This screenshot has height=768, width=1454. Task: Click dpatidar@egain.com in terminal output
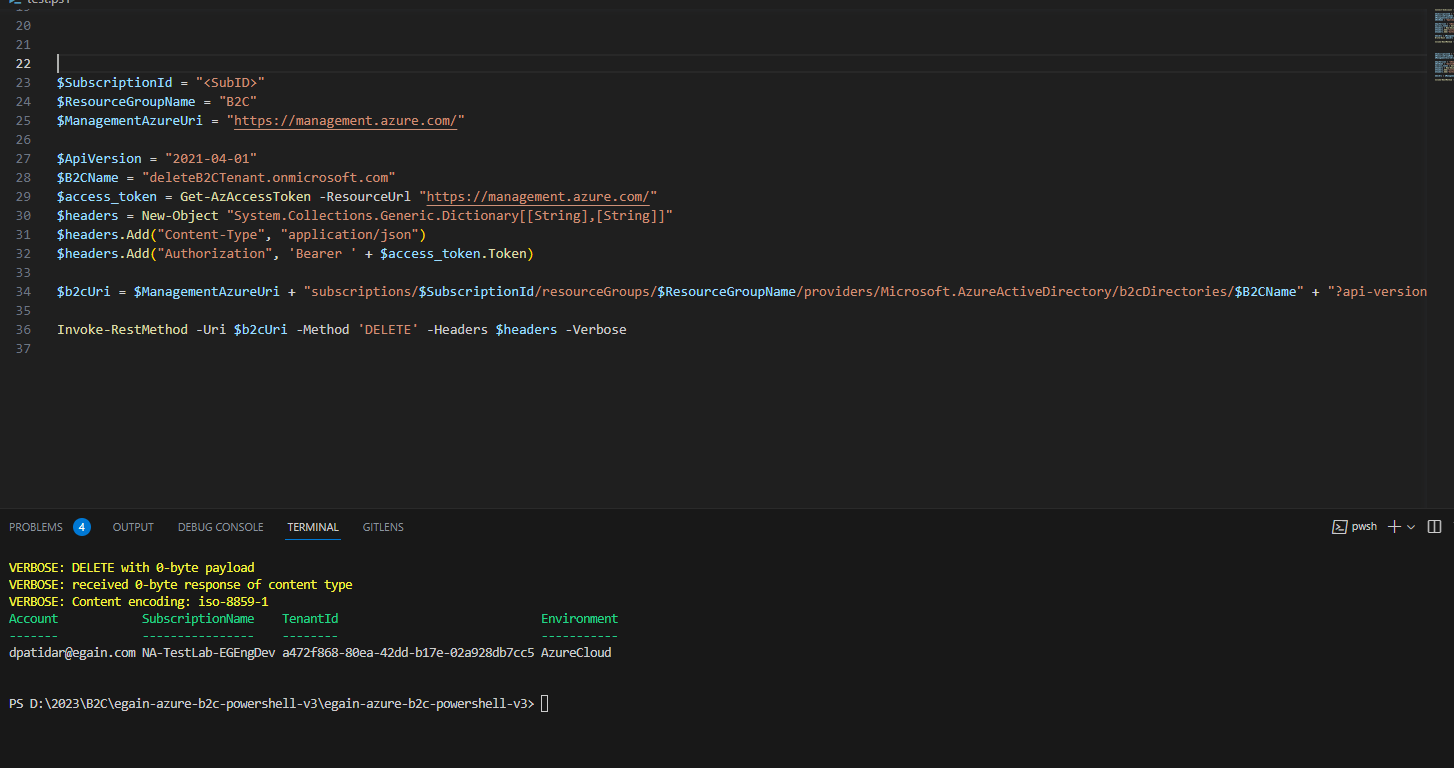pos(72,652)
